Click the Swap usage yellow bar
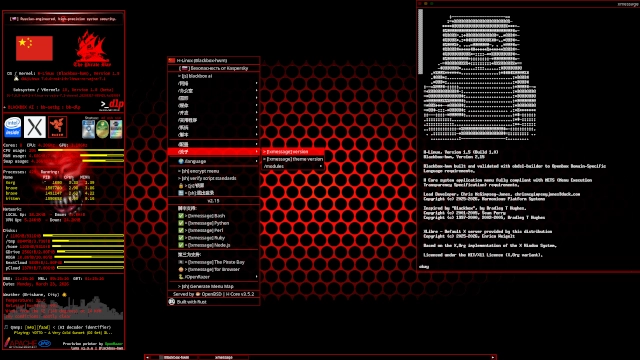This screenshot has width=640, height=360. tap(103, 161)
